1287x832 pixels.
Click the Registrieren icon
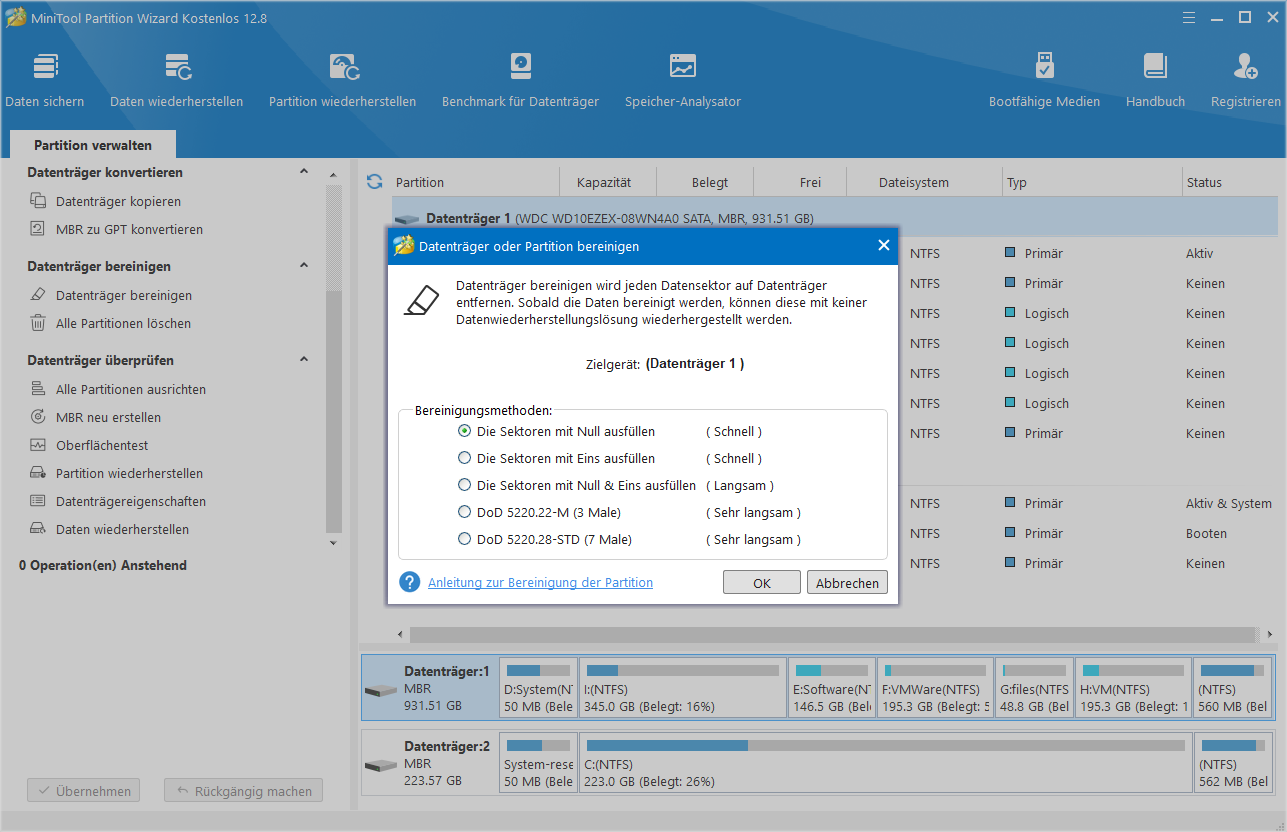(1246, 67)
